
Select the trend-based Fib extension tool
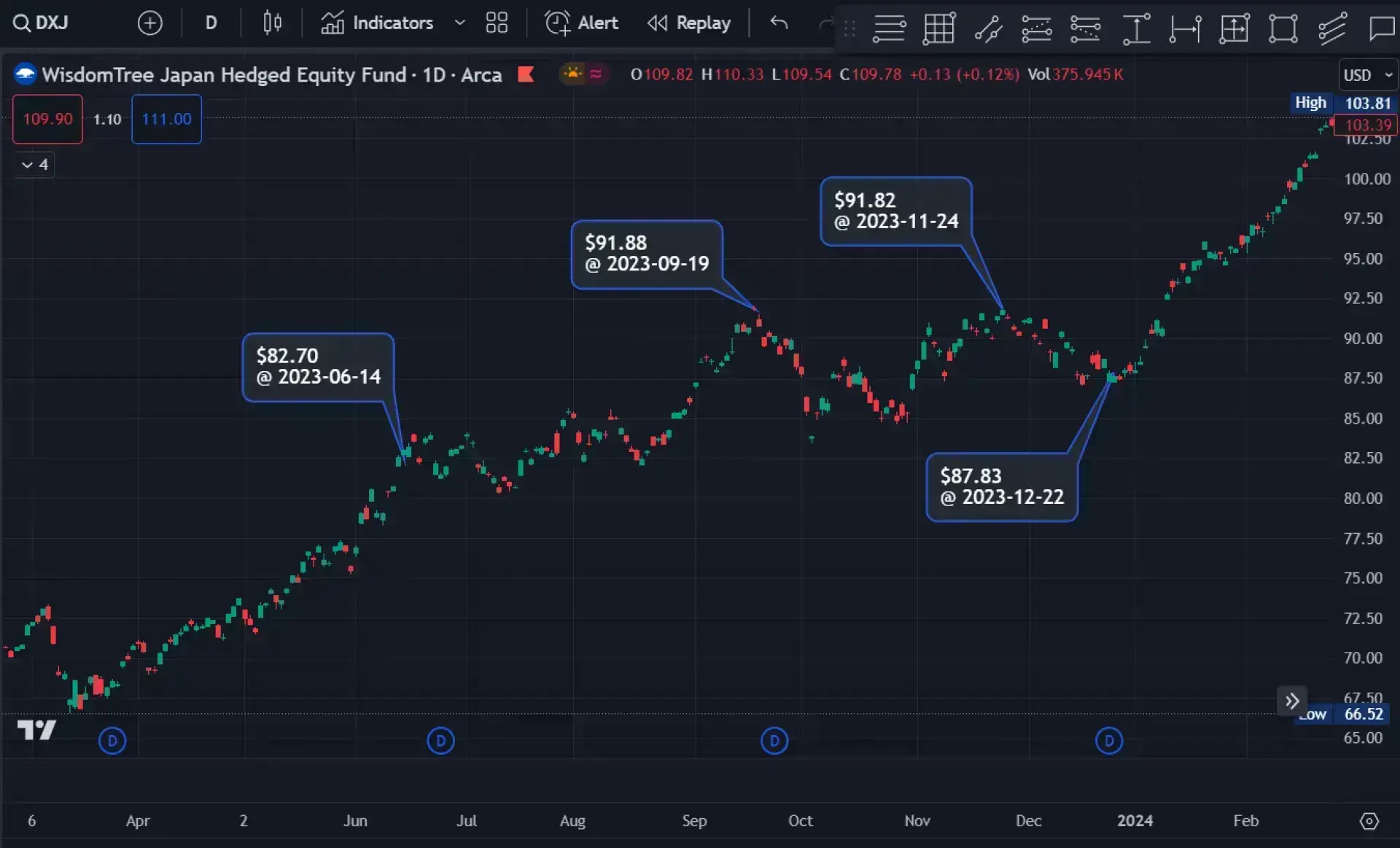click(1036, 28)
